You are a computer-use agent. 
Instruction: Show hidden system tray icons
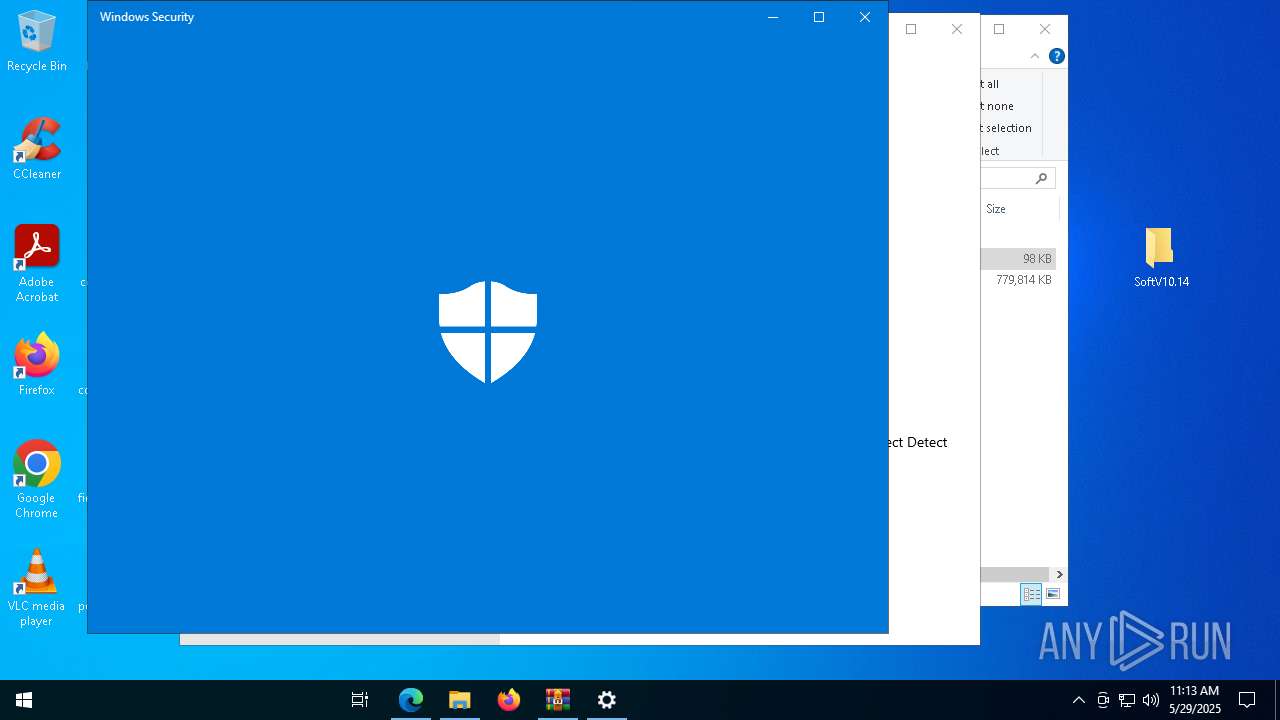[1078, 700]
